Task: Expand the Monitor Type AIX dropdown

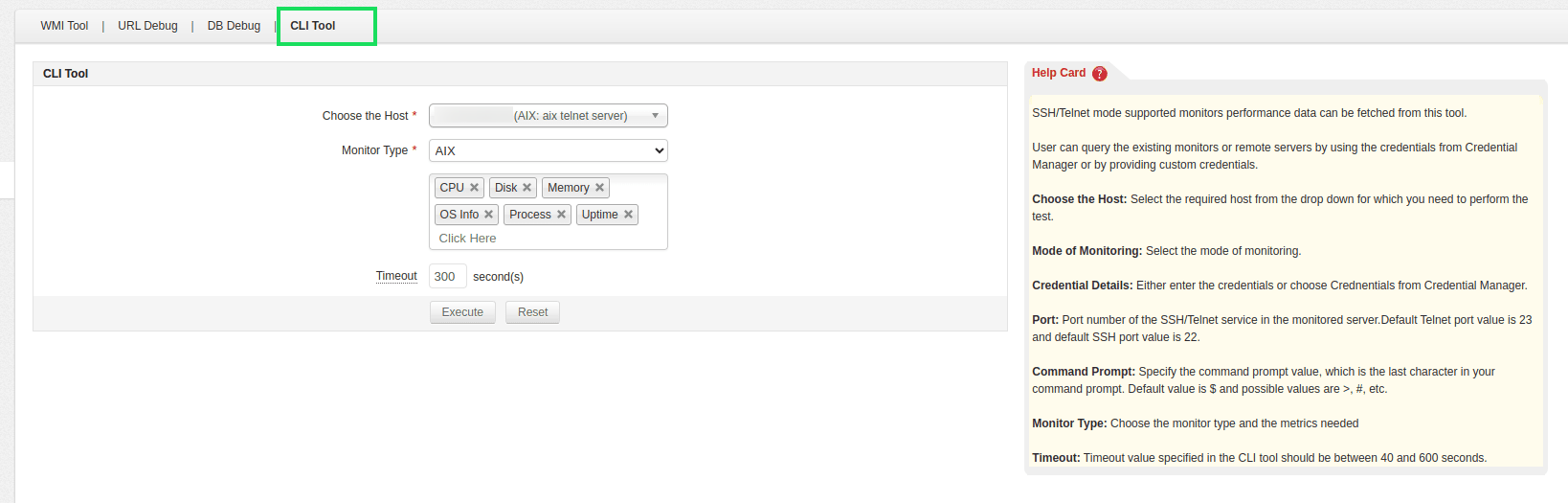Action: coord(548,150)
